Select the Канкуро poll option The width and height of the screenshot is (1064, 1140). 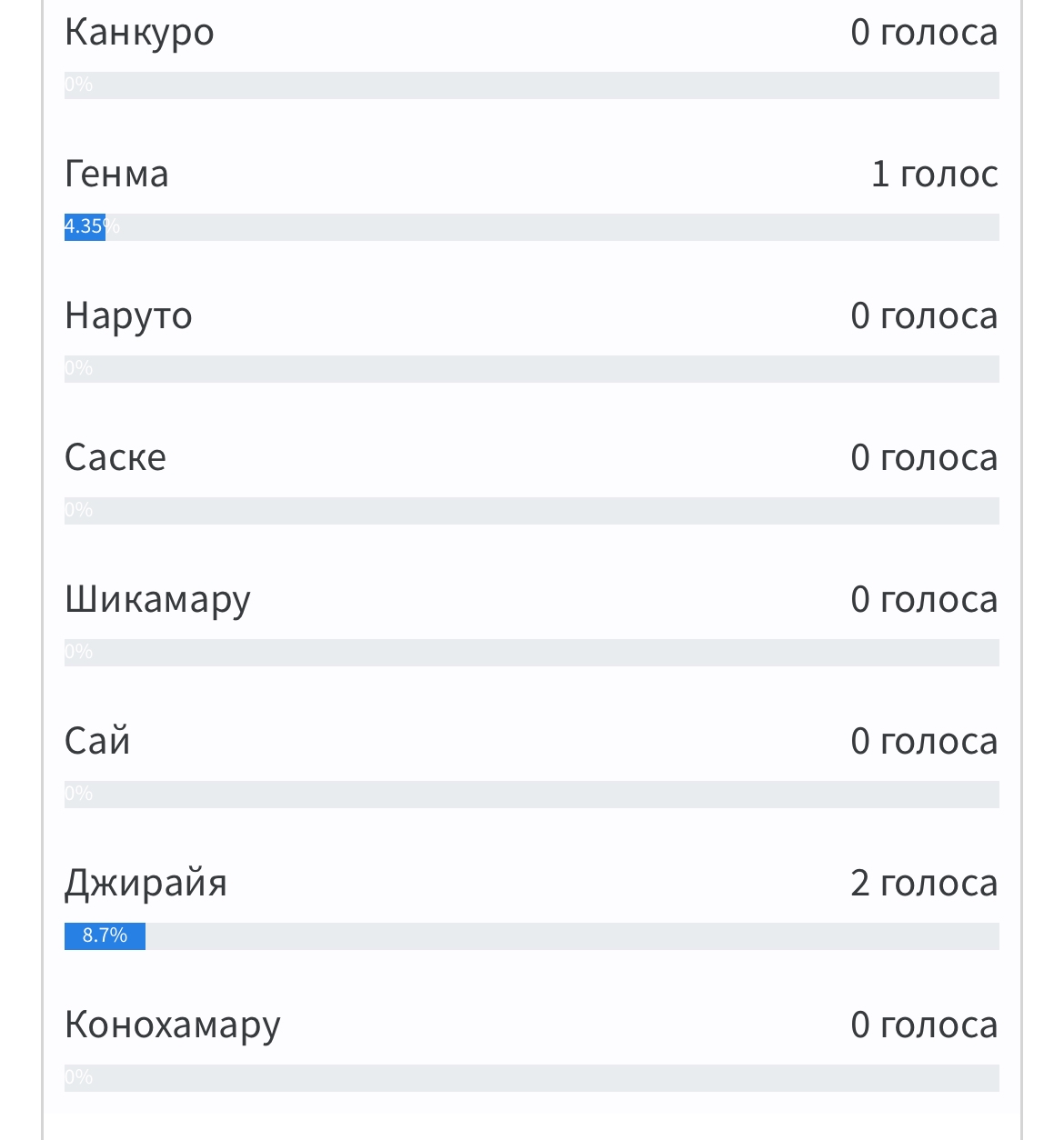point(139,33)
